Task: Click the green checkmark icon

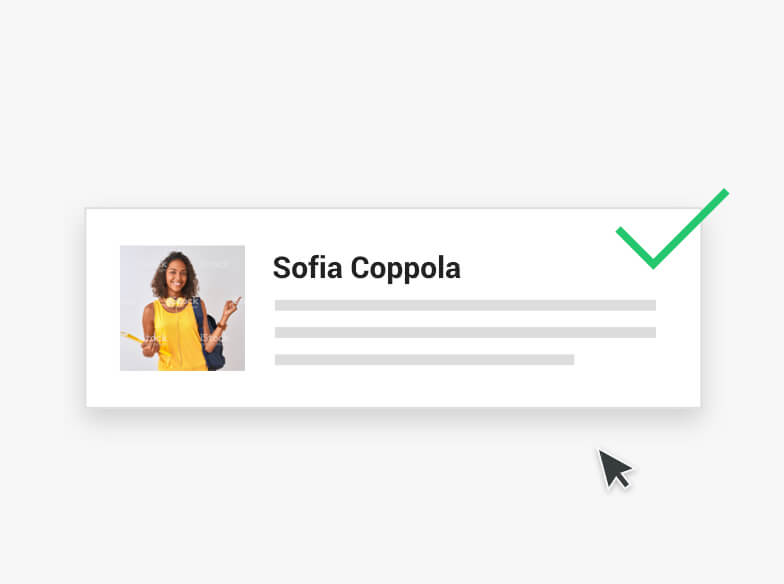Action: (672, 229)
